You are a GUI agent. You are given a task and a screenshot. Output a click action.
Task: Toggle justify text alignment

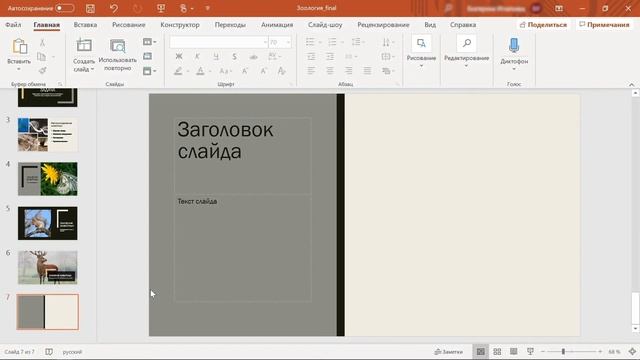pos(367,71)
